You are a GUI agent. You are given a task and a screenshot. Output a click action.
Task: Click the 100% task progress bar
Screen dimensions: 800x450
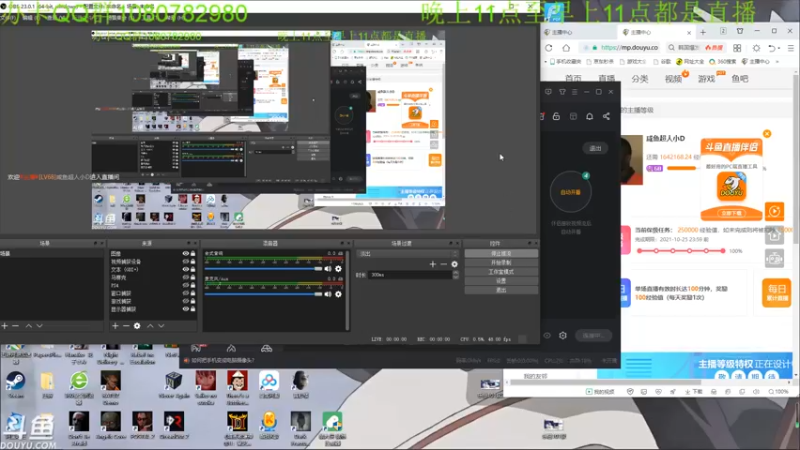point(681,251)
